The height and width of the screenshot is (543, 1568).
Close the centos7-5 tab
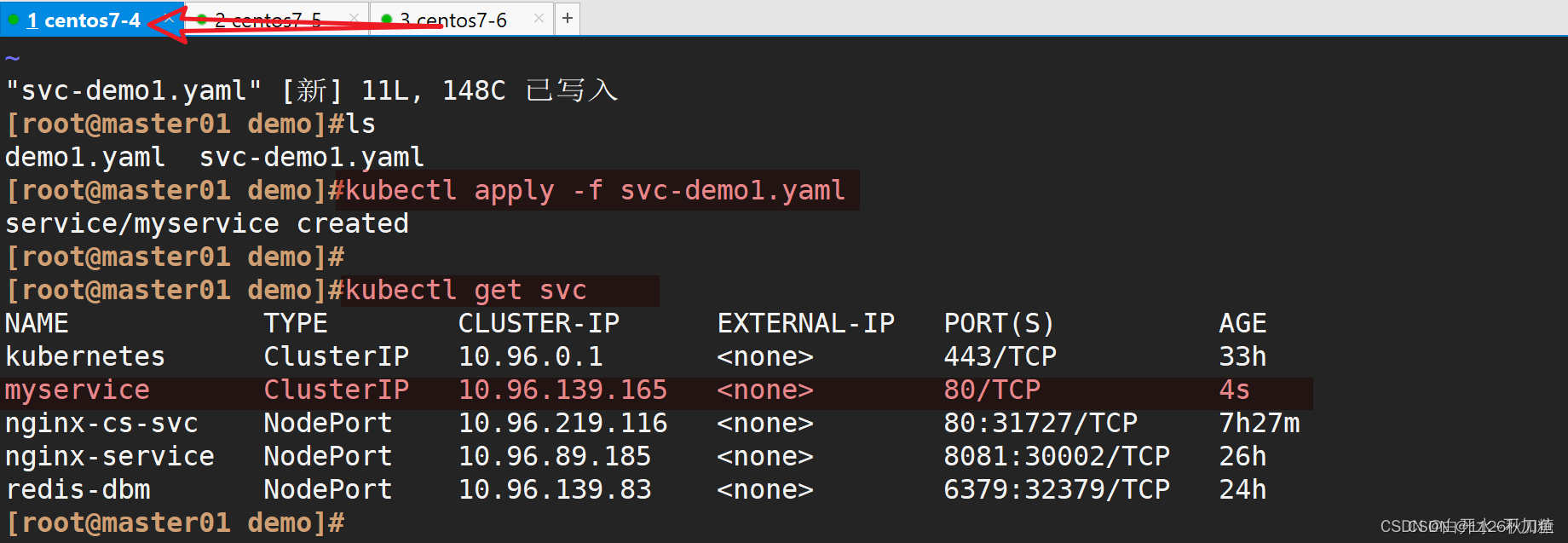(354, 18)
